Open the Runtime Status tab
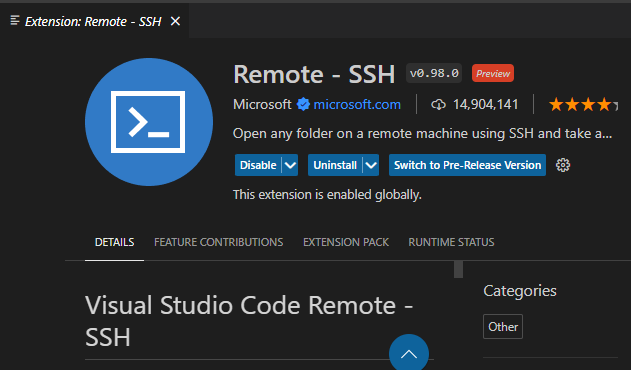This screenshot has width=631, height=370. pyautogui.click(x=451, y=242)
